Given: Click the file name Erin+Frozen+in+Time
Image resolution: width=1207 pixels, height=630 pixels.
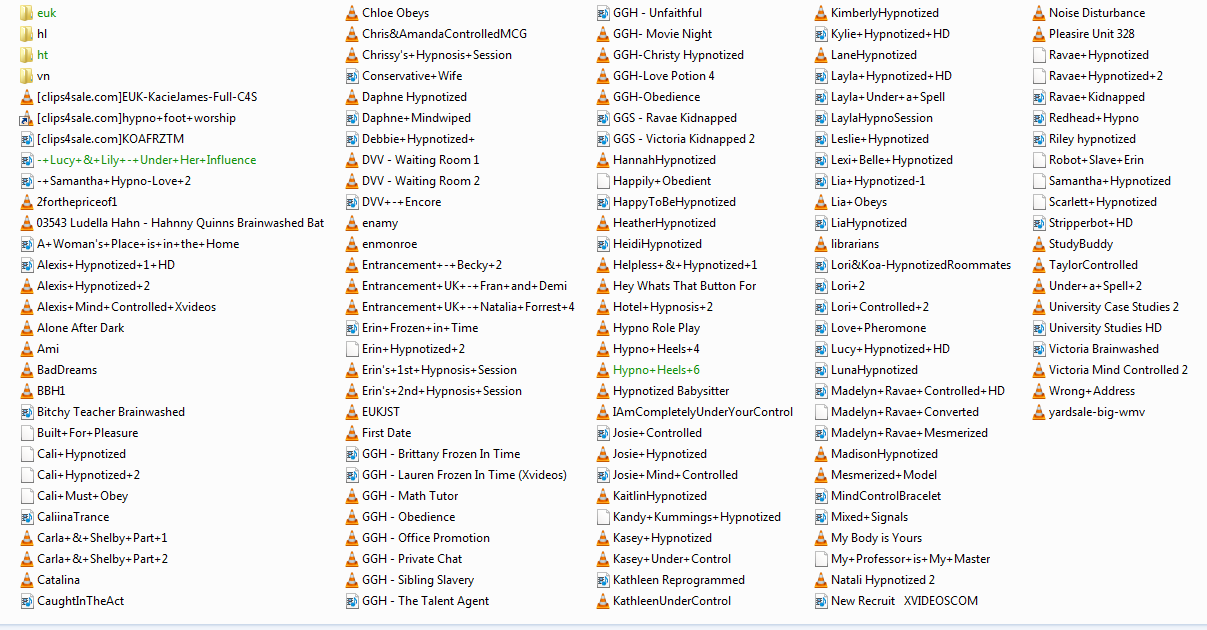Looking at the screenshot, I should (x=420, y=328).
